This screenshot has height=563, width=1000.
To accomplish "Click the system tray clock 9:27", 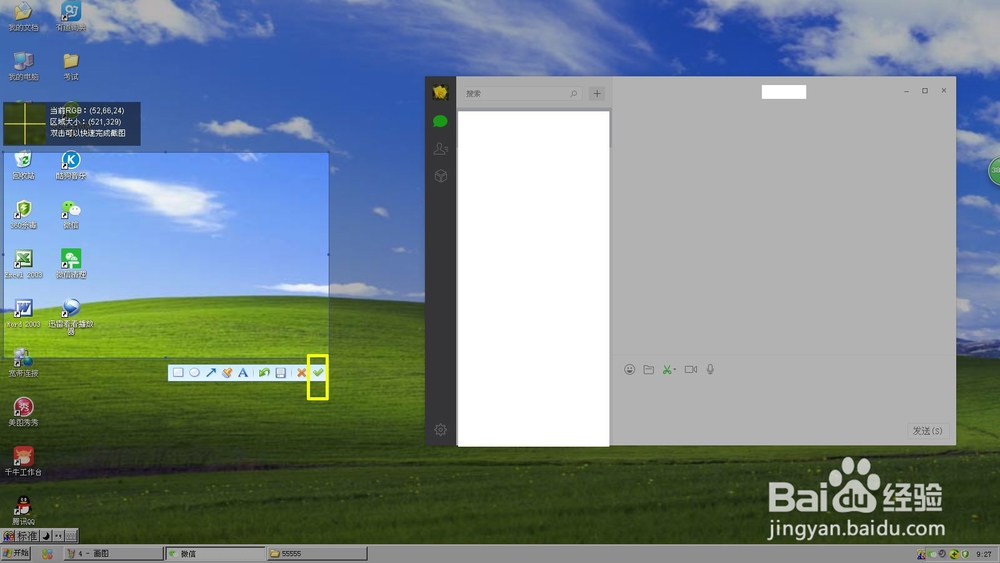I will 983,554.
